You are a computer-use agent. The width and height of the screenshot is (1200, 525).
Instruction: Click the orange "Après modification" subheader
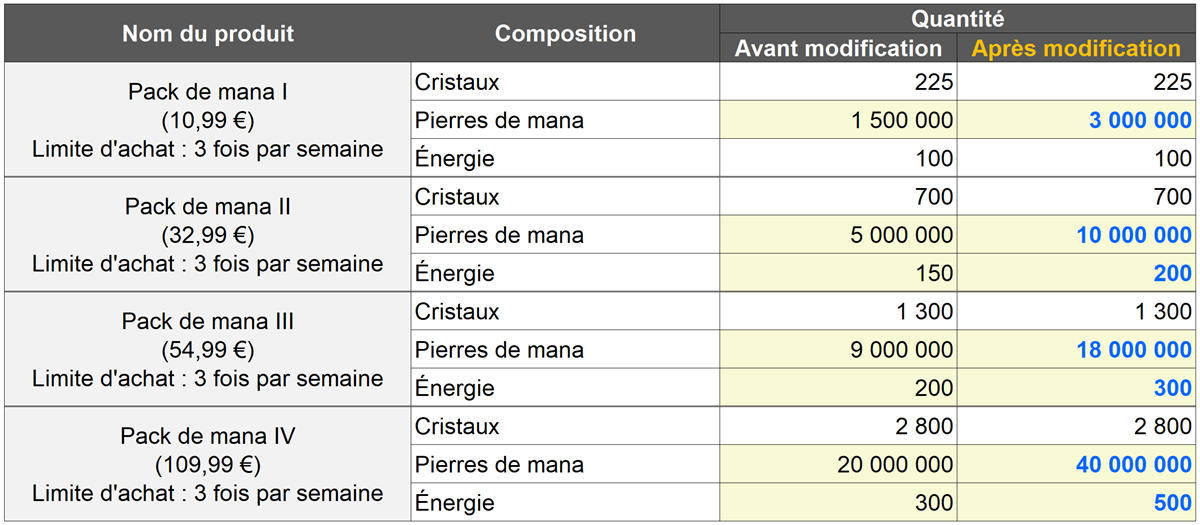click(x=1077, y=48)
